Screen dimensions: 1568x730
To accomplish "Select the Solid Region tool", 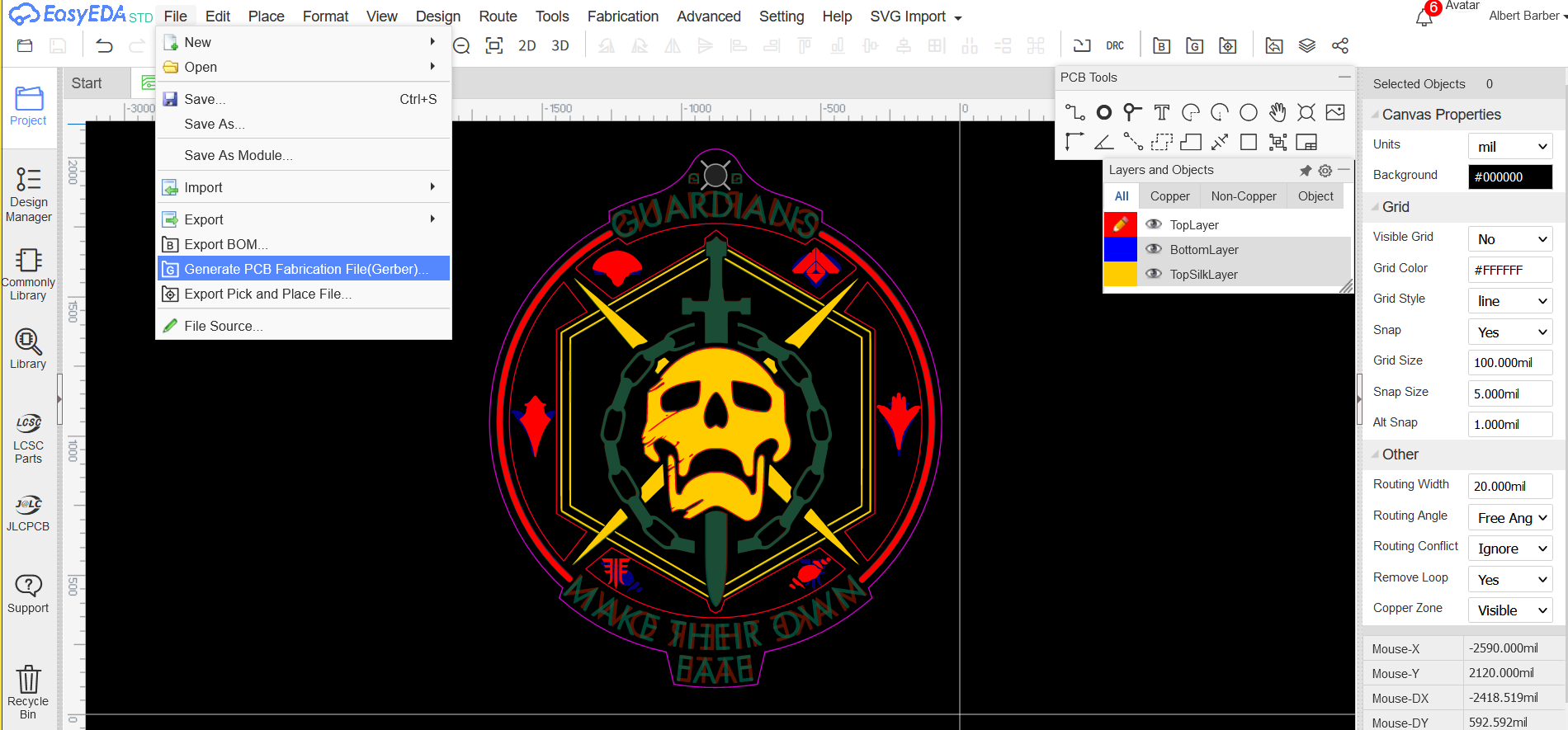I will [x=1191, y=142].
